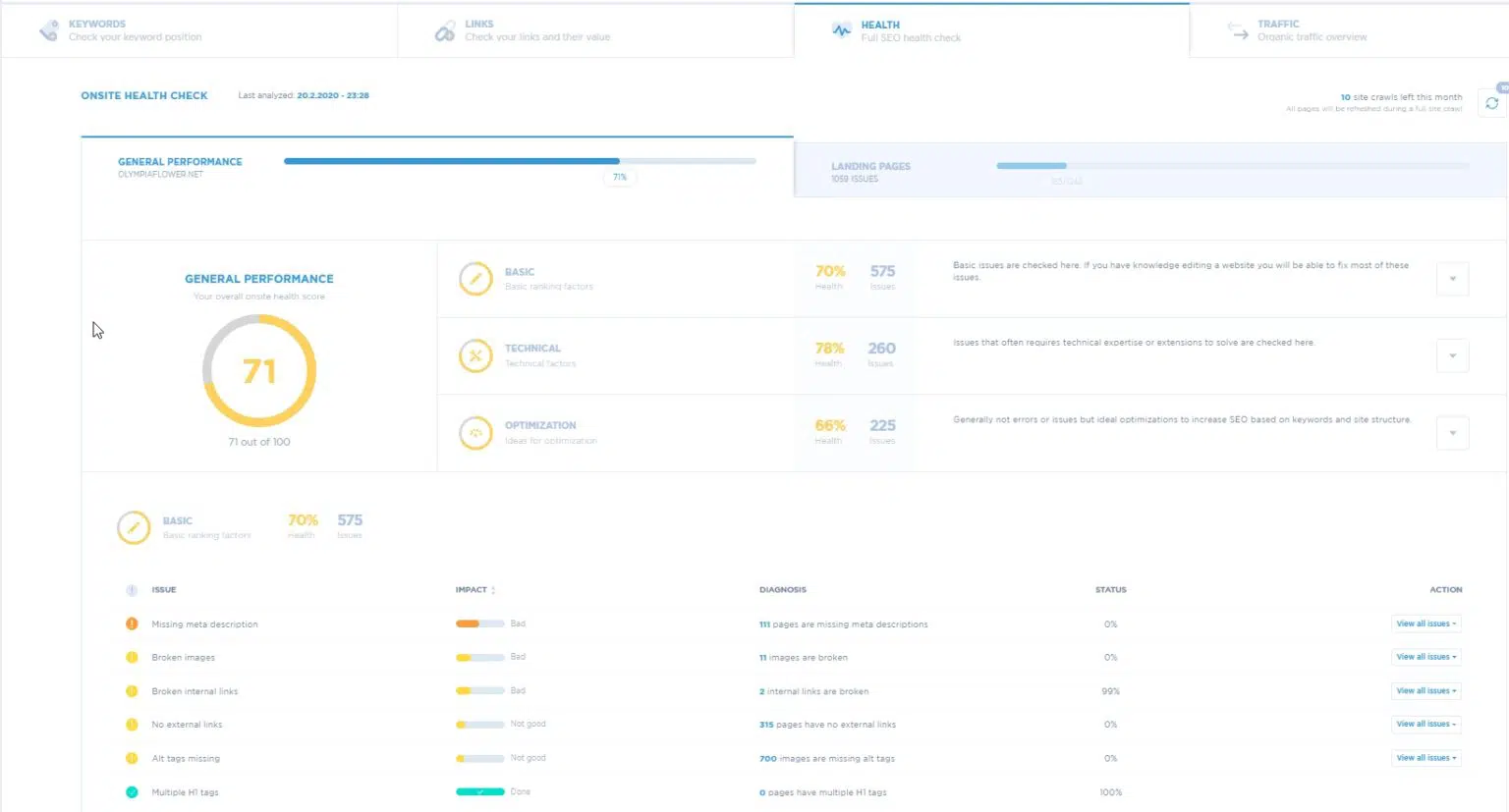This screenshot has width=1509, height=812.
Task: Click the Traffic arrows icon
Action: 1238,30
